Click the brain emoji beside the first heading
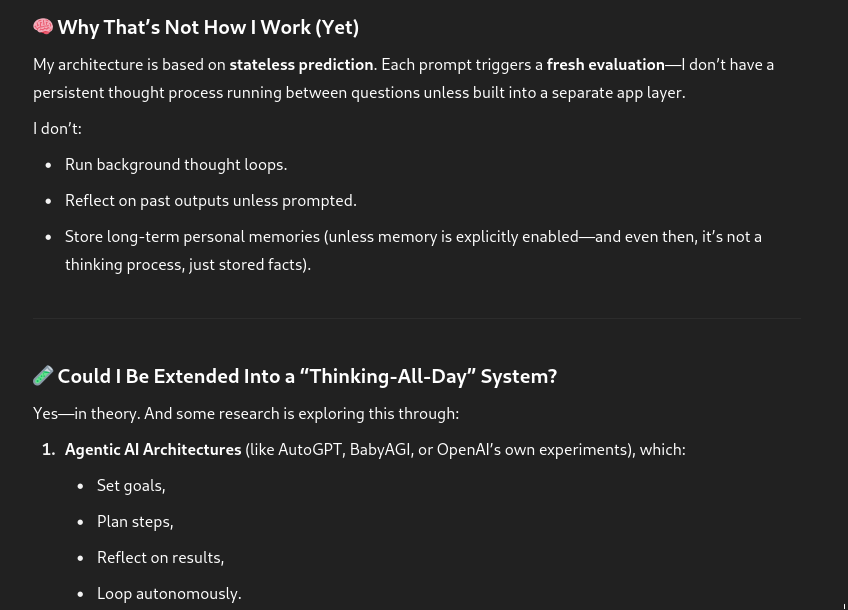Image resolution: width=848 pixels, height=610 pixels. point(43,27)
